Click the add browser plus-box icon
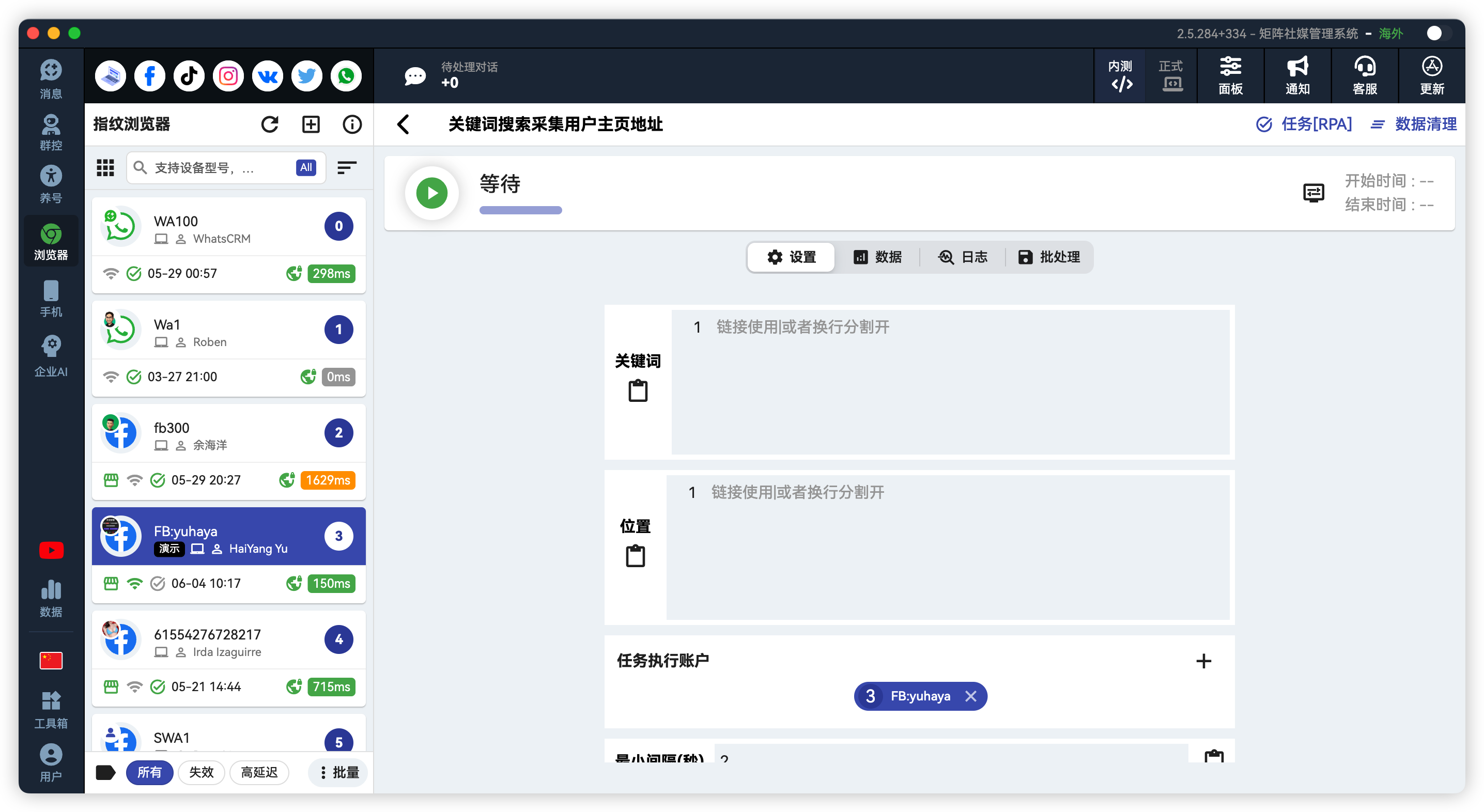Screen dimensions: 1484x812 [311, 124]
